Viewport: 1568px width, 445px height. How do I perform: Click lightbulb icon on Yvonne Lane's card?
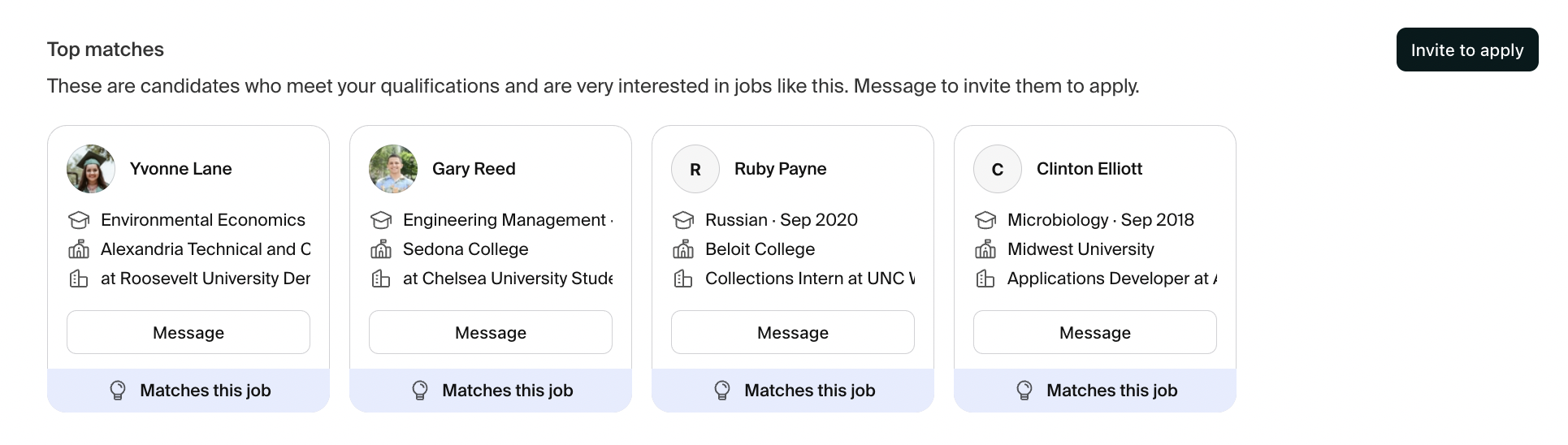pyautogui.click(x=118, y=391)
